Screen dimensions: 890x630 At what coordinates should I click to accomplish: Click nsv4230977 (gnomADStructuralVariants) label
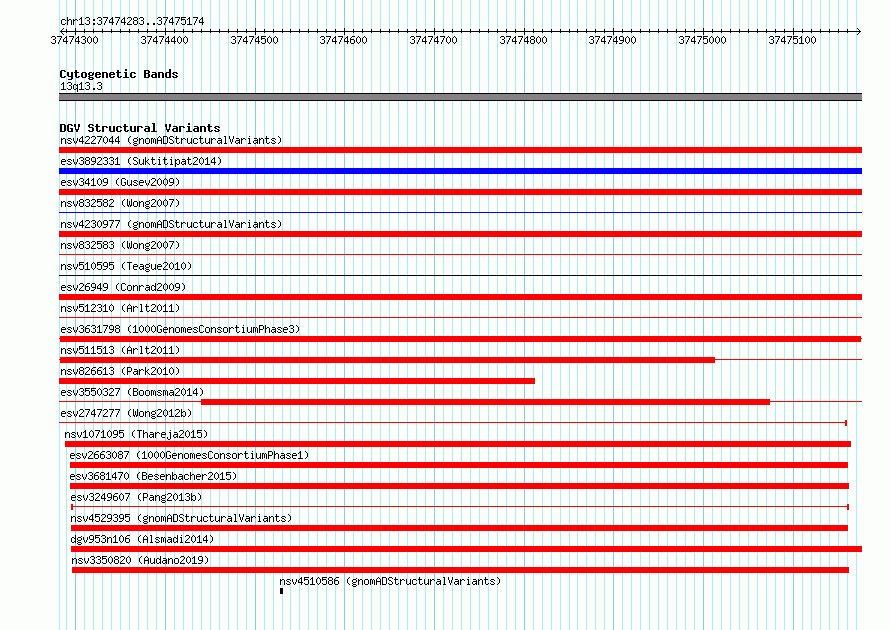pos(171,224)
